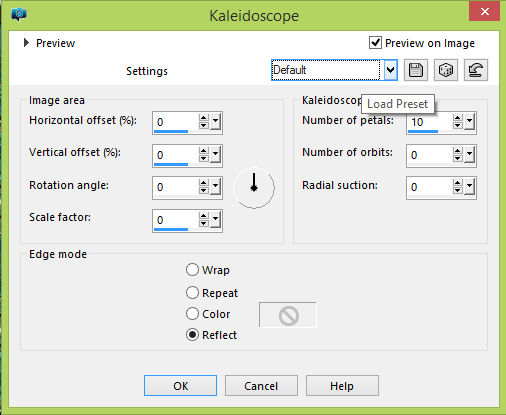Image resolution: width=506 pixels, height=415 pixels.
Task: Open the Default settings preset dropdown
Action: click(390, 70)
